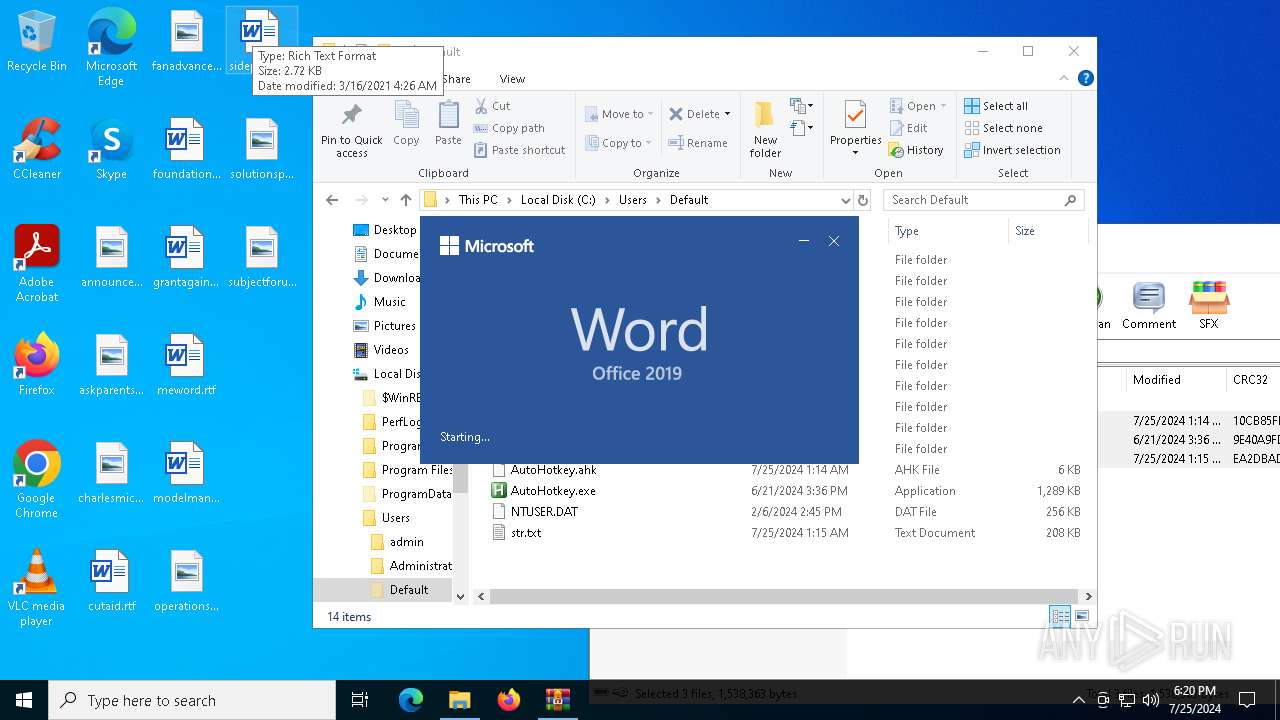Click the Paste button in ribbon
1280x720 pixels.
pyautogui.click(x=448, y=124)
